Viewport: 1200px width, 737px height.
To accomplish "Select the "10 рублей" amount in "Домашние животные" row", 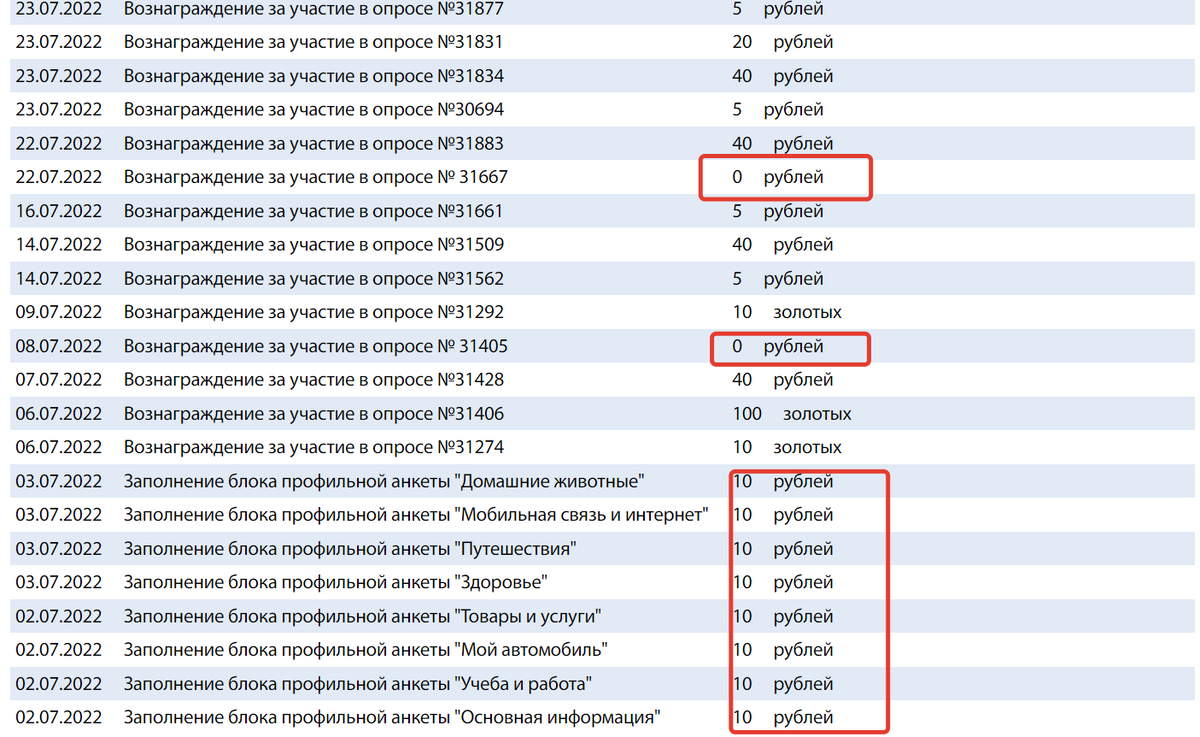I will (783, 482).
